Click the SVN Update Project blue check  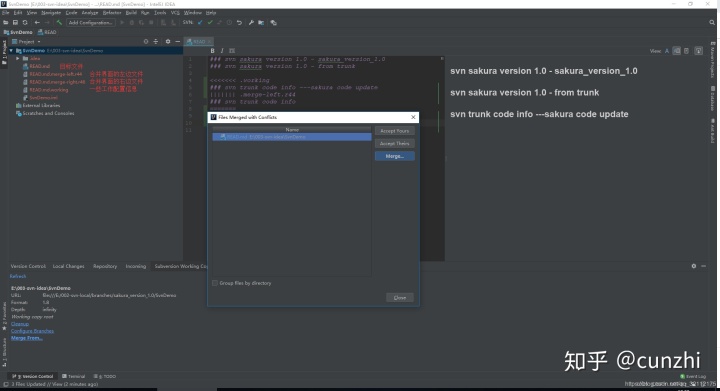[x=200, y=22]
